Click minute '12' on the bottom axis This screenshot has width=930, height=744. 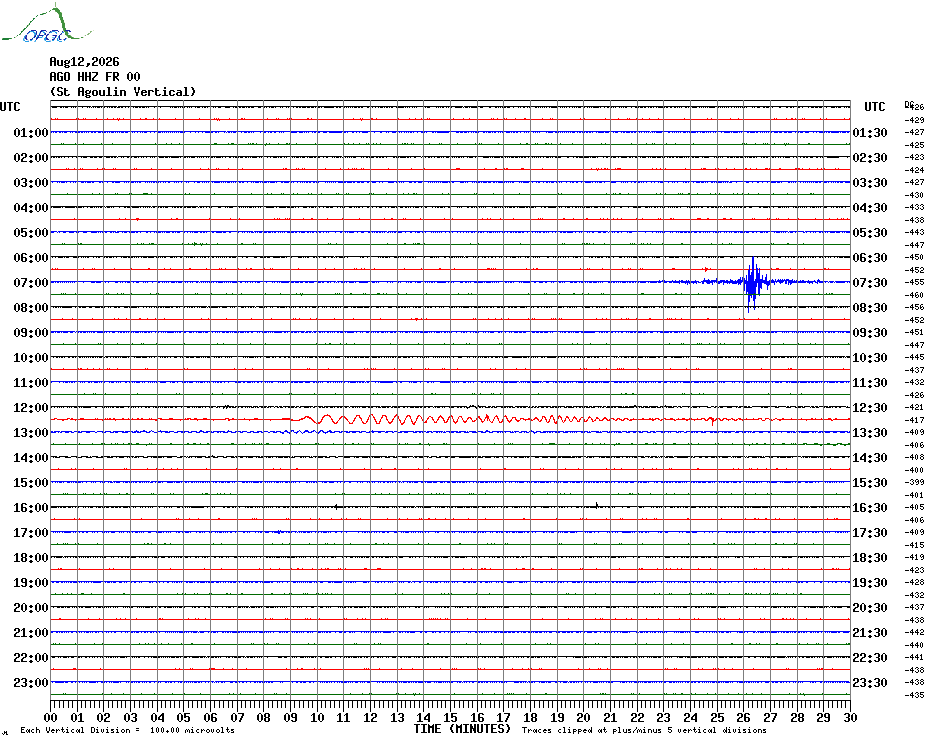pos(371,718)
